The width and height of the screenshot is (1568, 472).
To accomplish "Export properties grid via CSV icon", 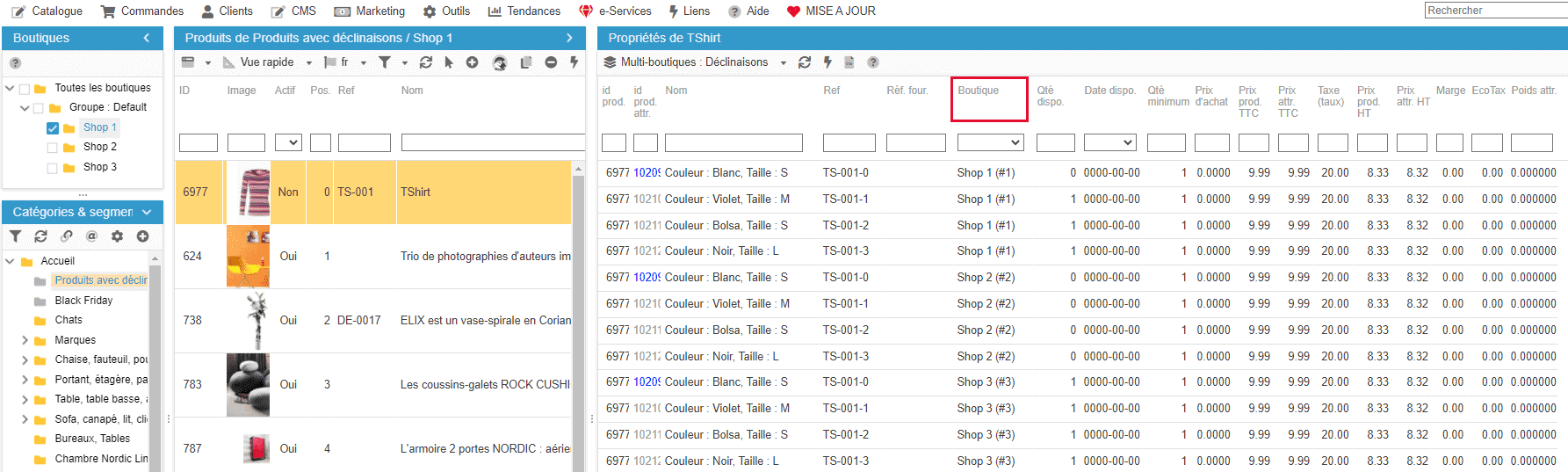I will 849,62.
